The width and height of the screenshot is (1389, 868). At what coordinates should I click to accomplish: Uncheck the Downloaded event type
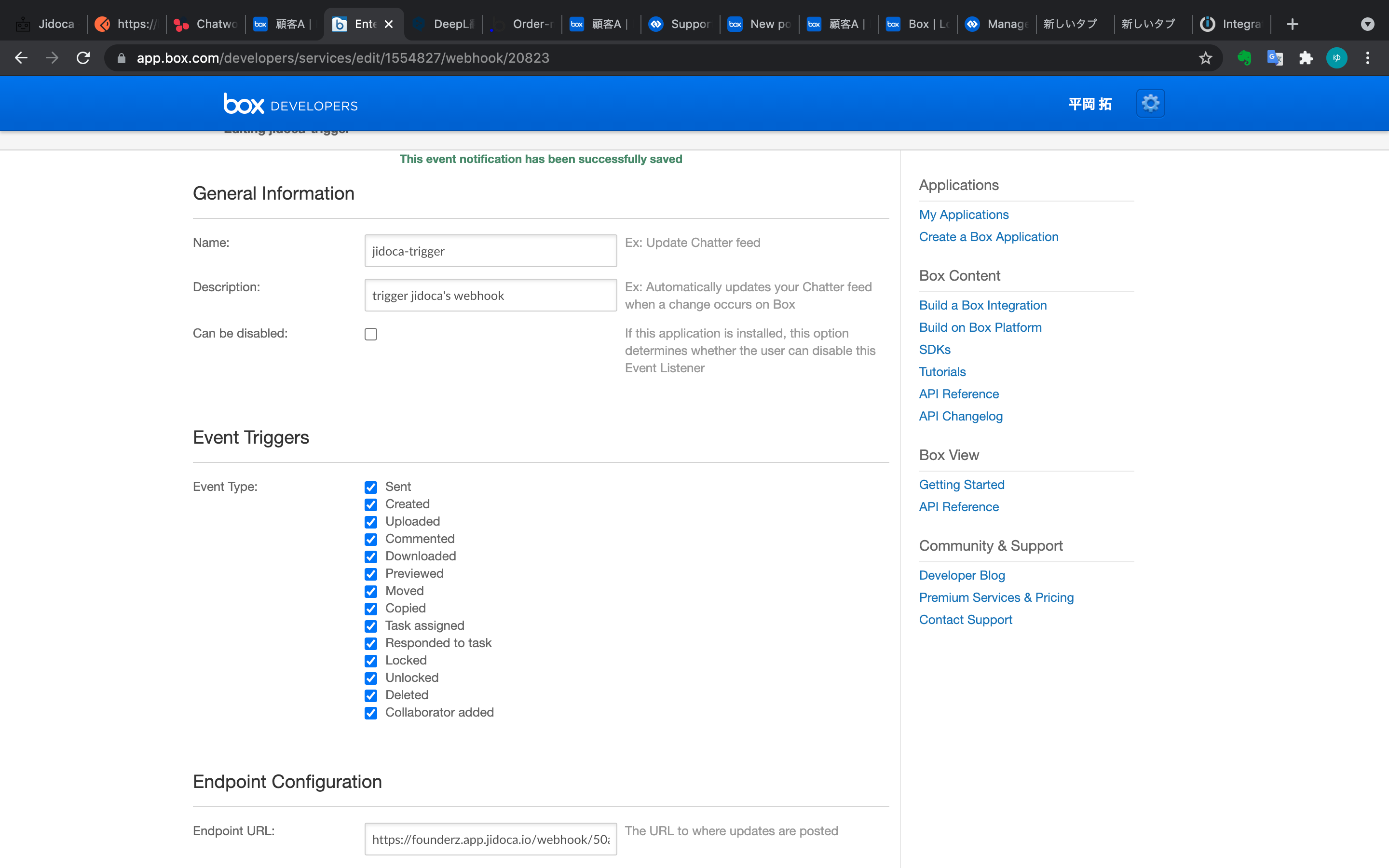click(x=371, y=557)
